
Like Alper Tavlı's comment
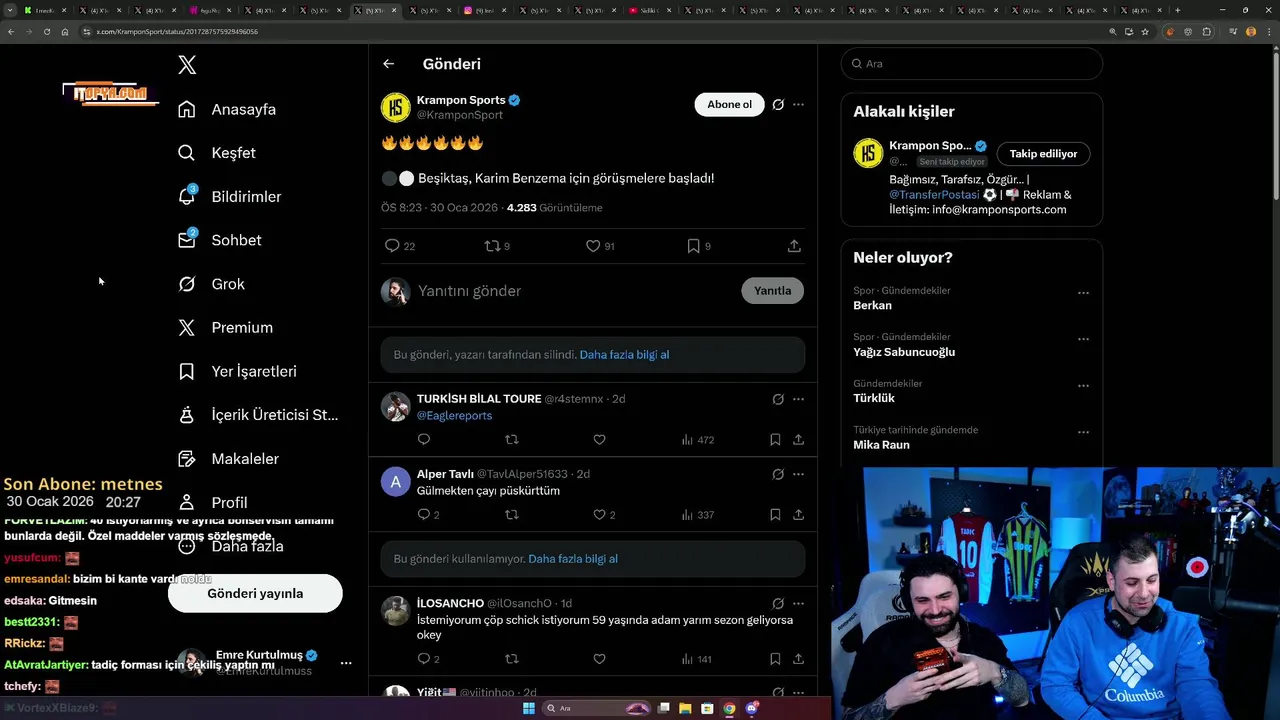[599, 515]
